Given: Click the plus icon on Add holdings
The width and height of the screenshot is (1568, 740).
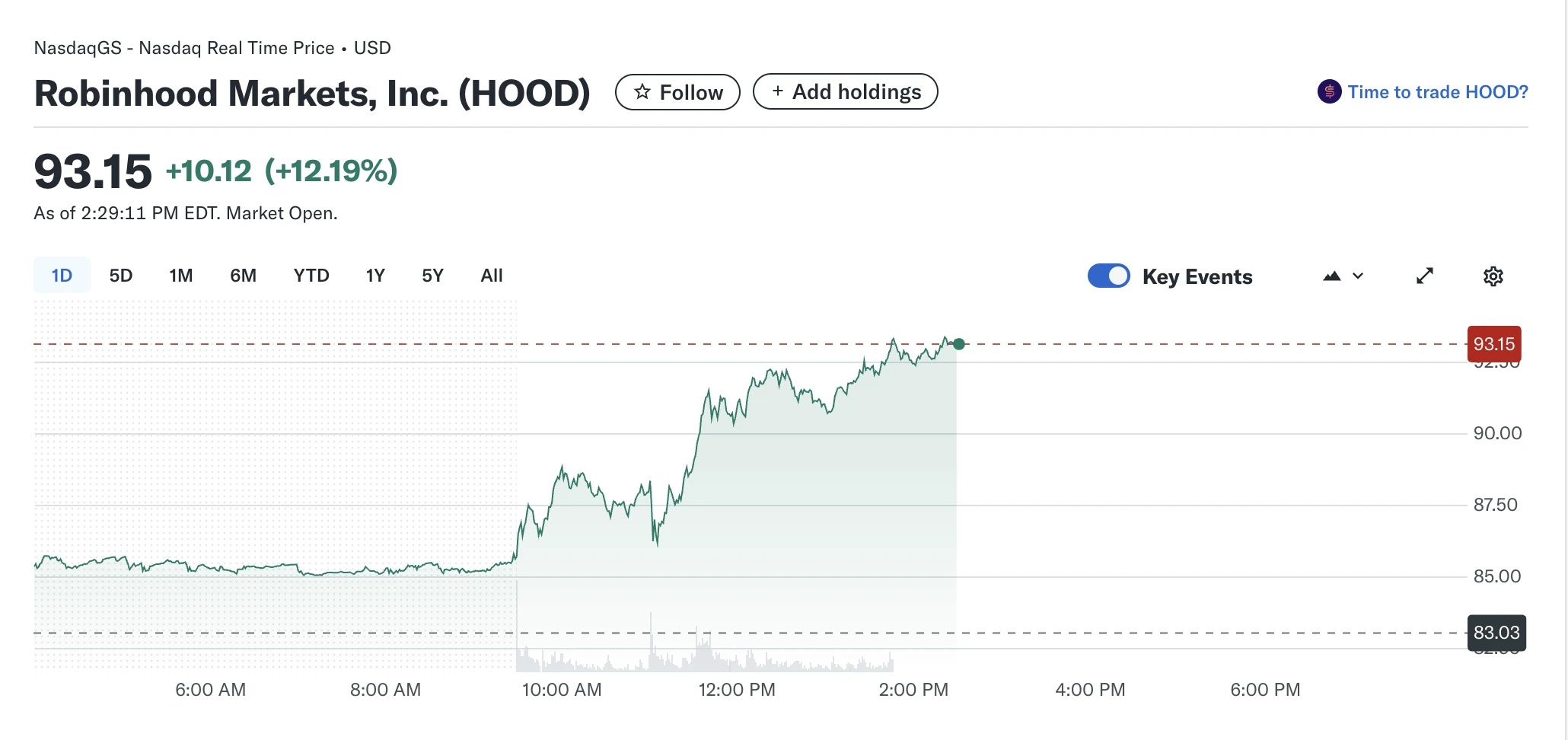Looking at the screenshot, I should (777, 91).
